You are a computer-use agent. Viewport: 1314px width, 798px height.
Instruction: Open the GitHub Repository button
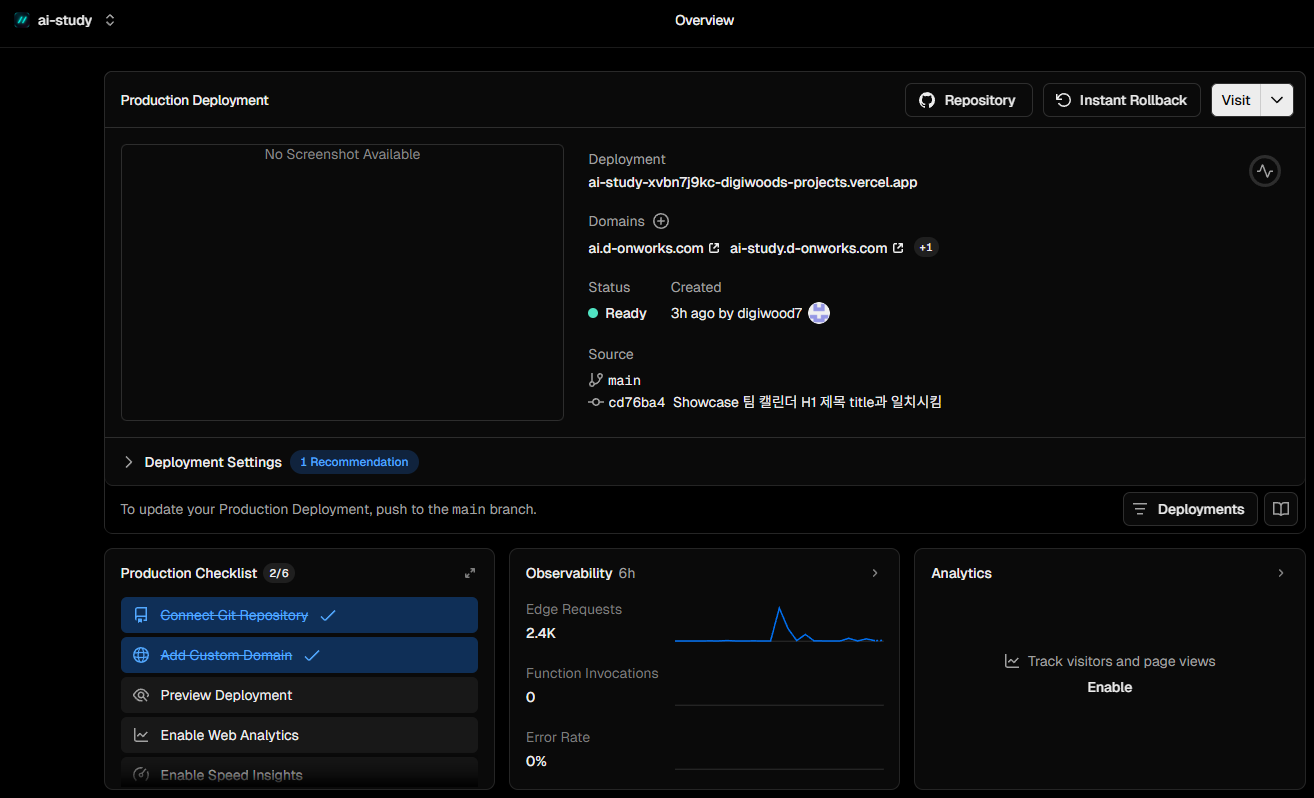coord(968,100)
